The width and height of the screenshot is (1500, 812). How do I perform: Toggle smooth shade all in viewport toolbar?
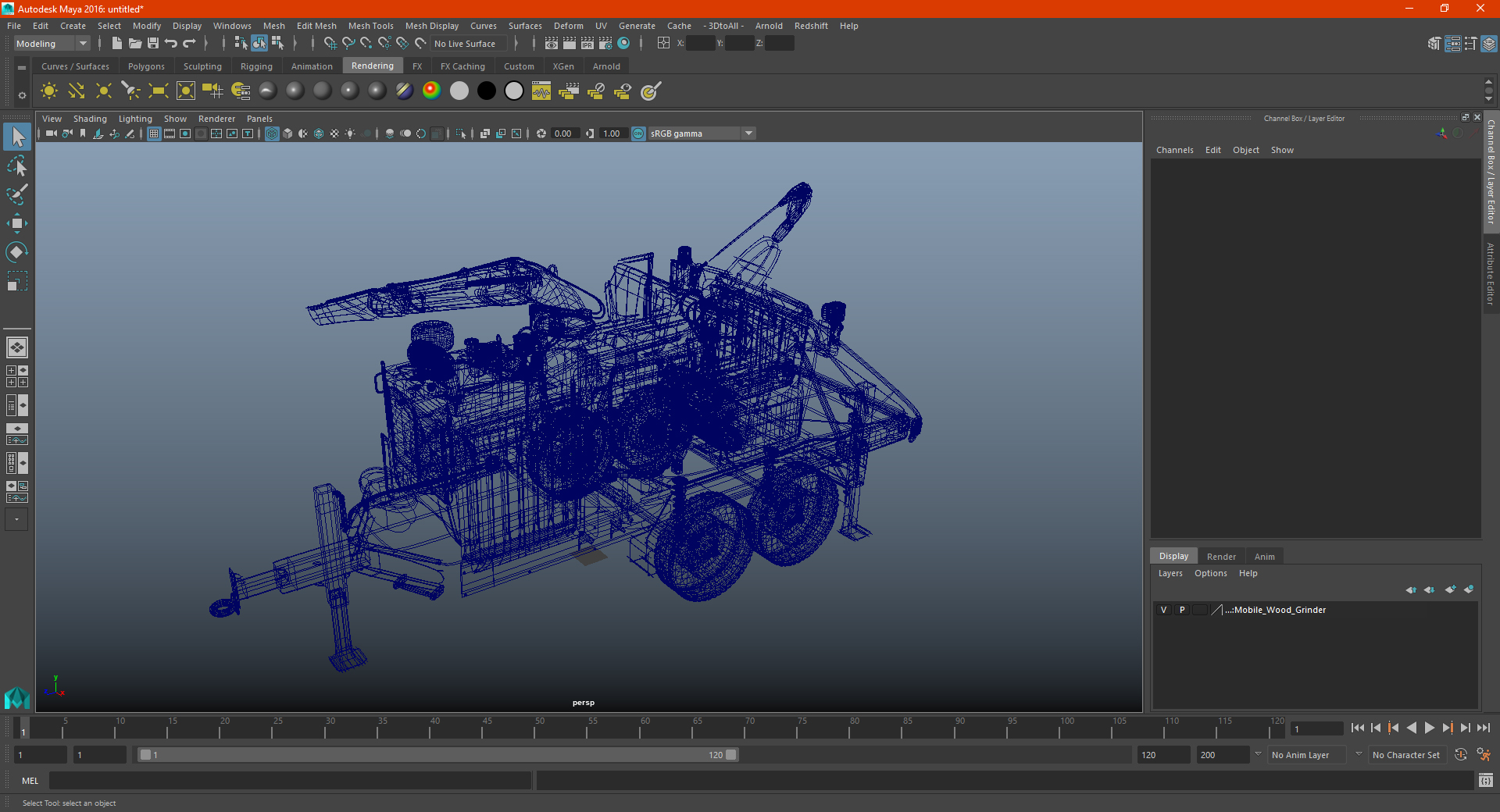click(x=287, y=134)
